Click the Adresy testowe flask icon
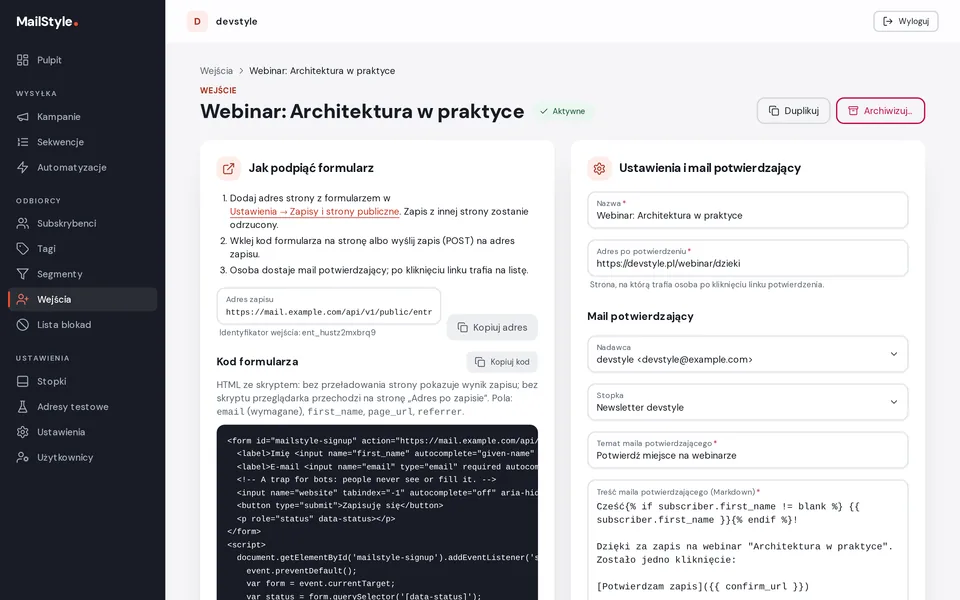This screenshot has height=600, width=960. pyautogui.click(x=23, y=407)
